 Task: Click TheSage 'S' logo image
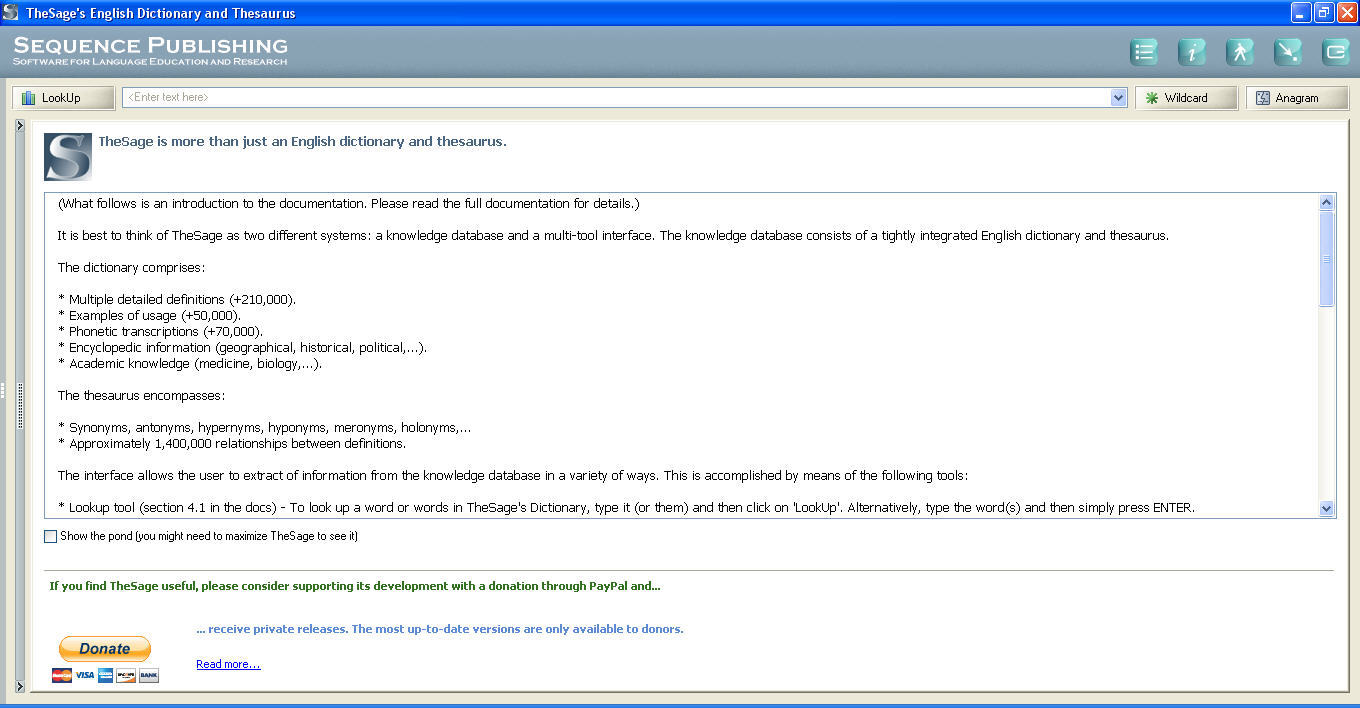[68, 157]
